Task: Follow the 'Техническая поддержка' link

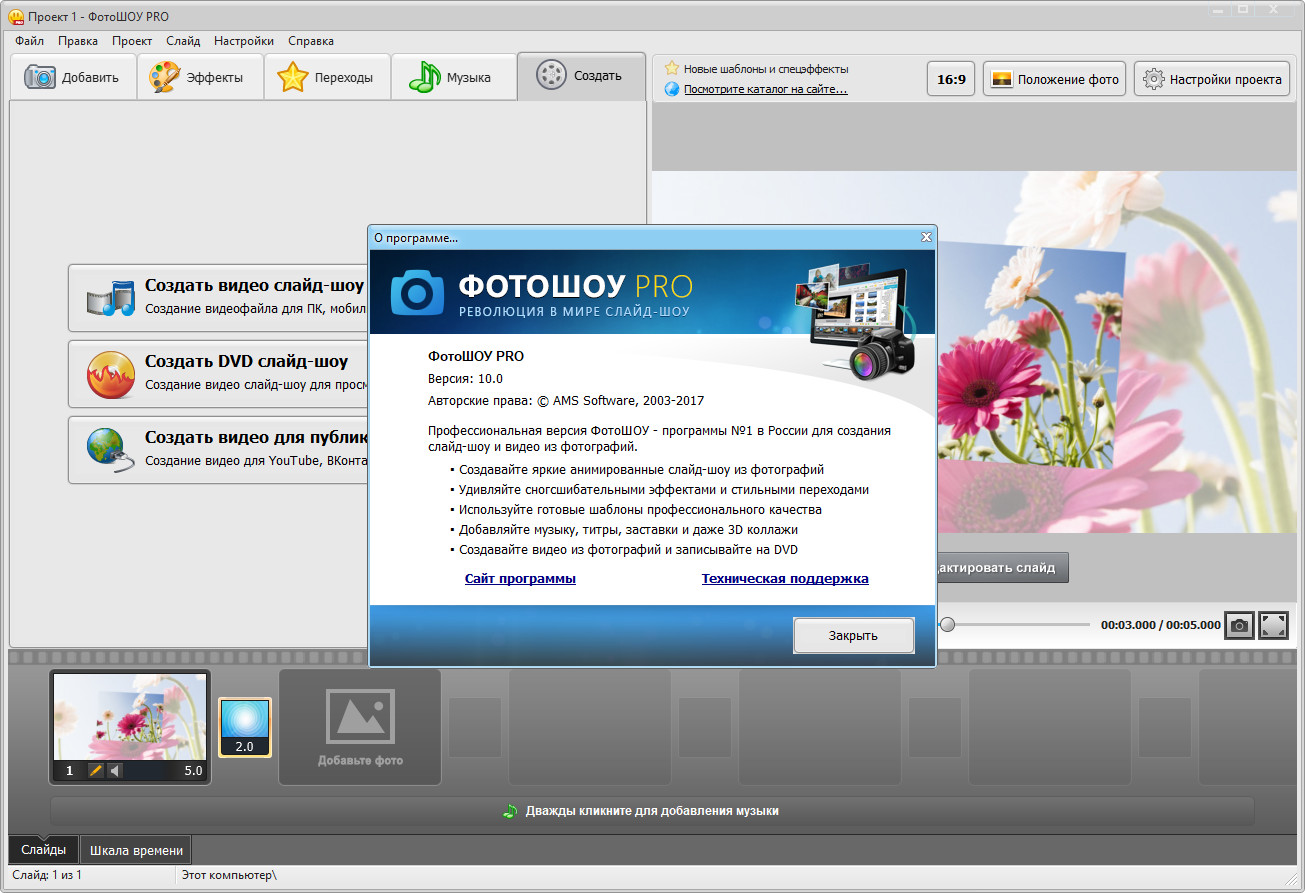Action: tap(784, 578)
